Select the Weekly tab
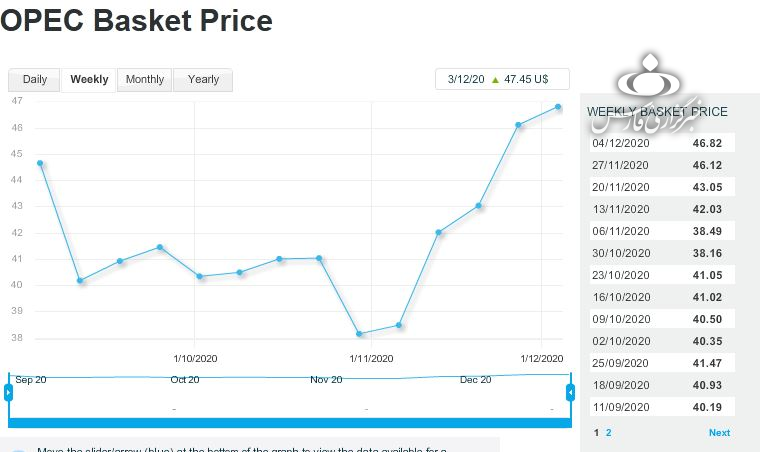The image size is (760, 452). 89,80
